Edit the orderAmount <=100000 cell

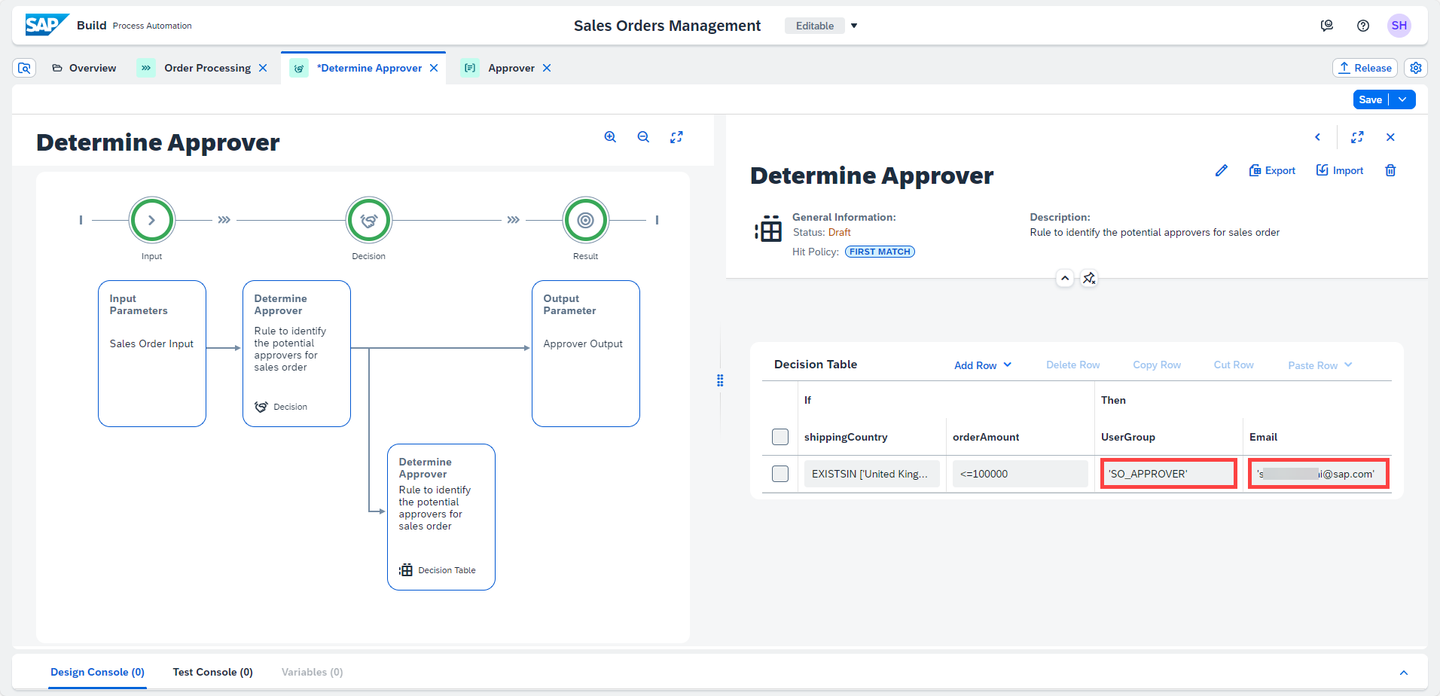point(1020,474)
